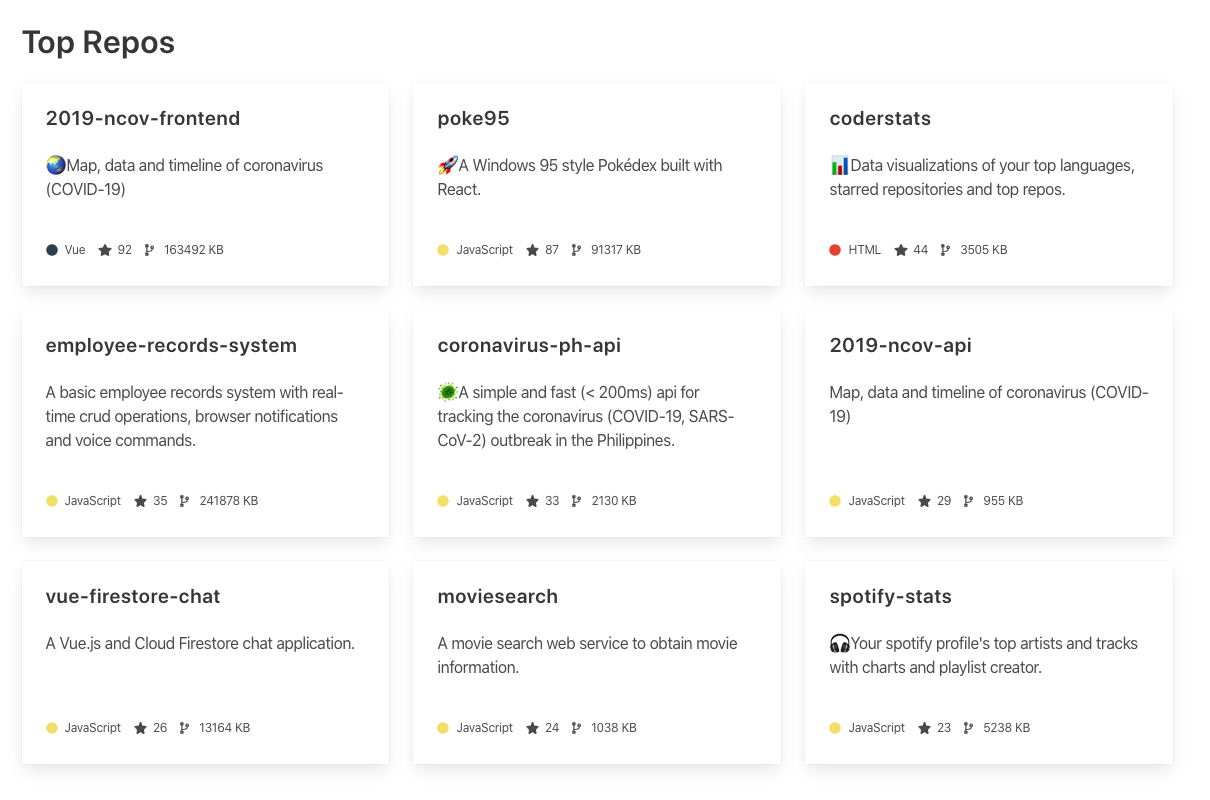This screenshot has height=800, width=1210.
Task: Click the fork icon on poke95
Action: [577, 250]
